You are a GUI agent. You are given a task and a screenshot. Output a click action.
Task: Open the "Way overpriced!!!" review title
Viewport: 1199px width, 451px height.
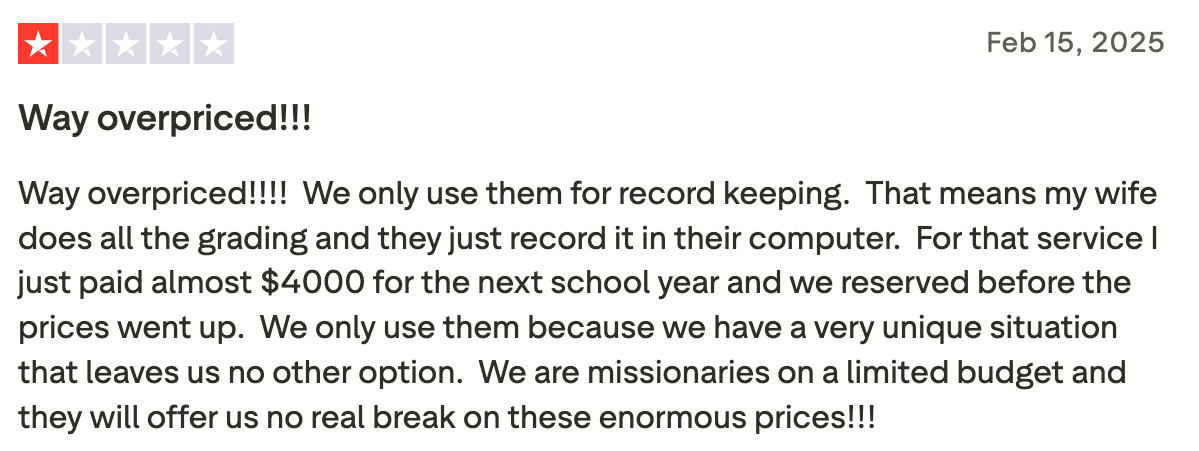point(165,120)
